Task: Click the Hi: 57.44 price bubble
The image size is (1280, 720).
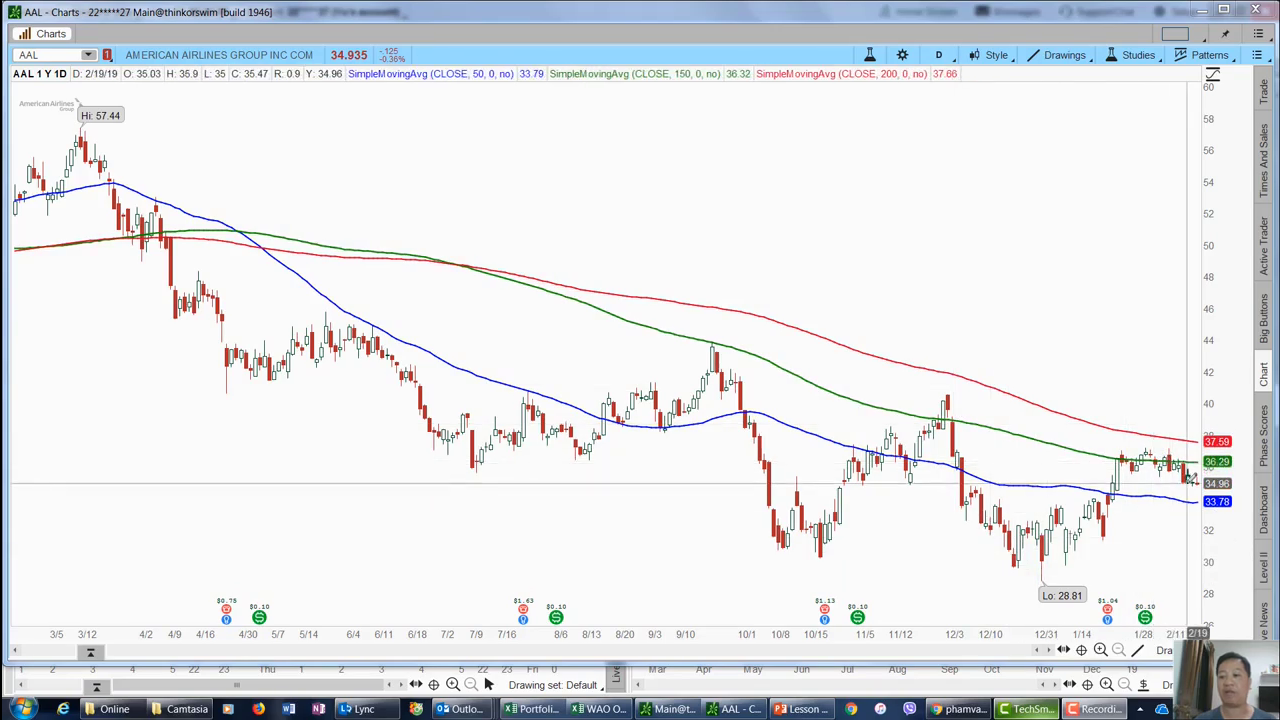Action: coord(100,116)
